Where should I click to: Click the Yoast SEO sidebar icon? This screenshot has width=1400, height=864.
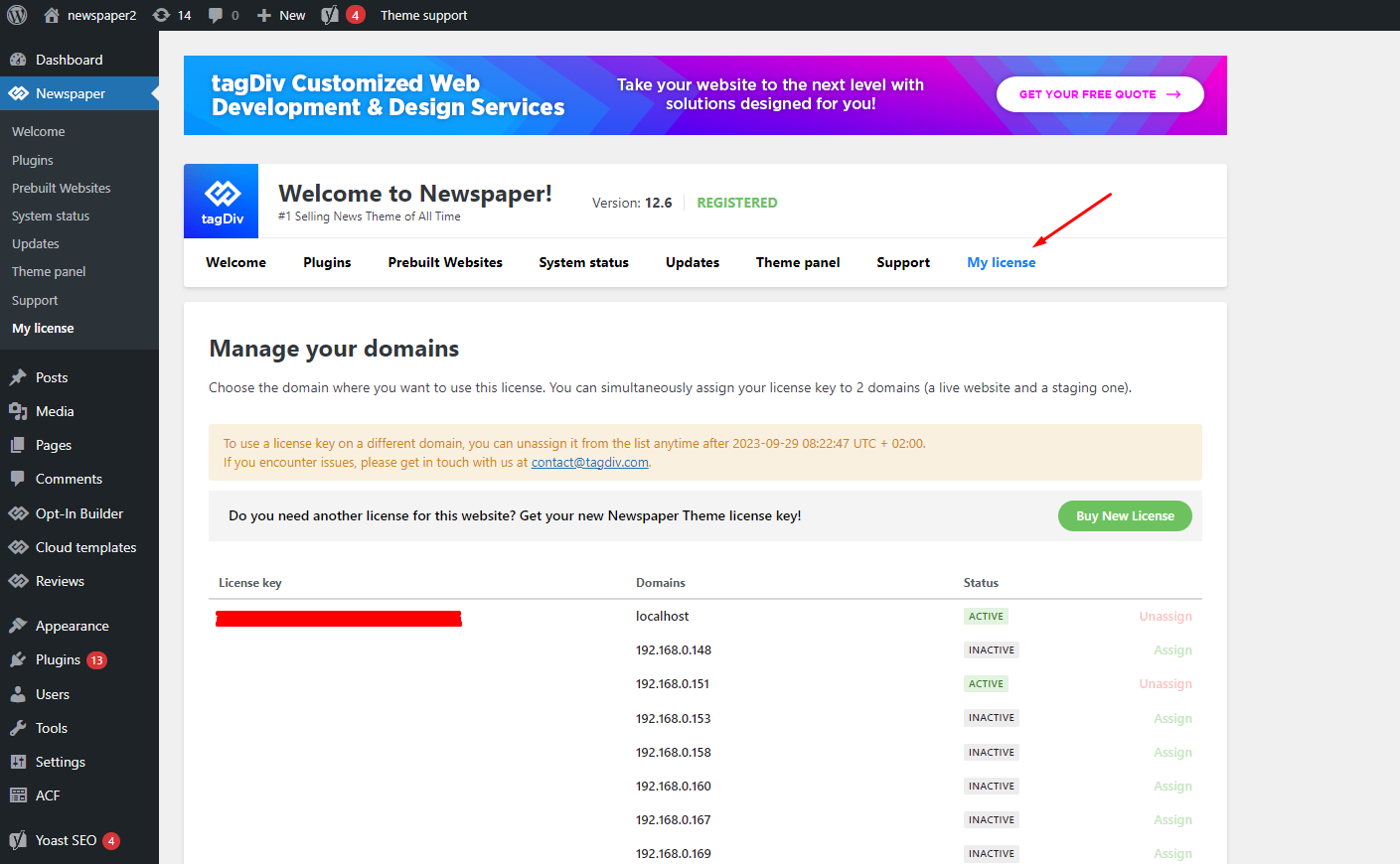point(18,840)
